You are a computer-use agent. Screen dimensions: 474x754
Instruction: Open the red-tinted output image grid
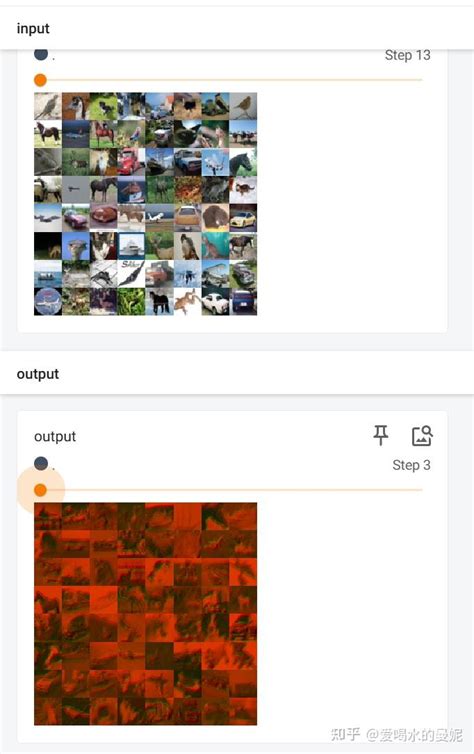(x=145, y=614)
